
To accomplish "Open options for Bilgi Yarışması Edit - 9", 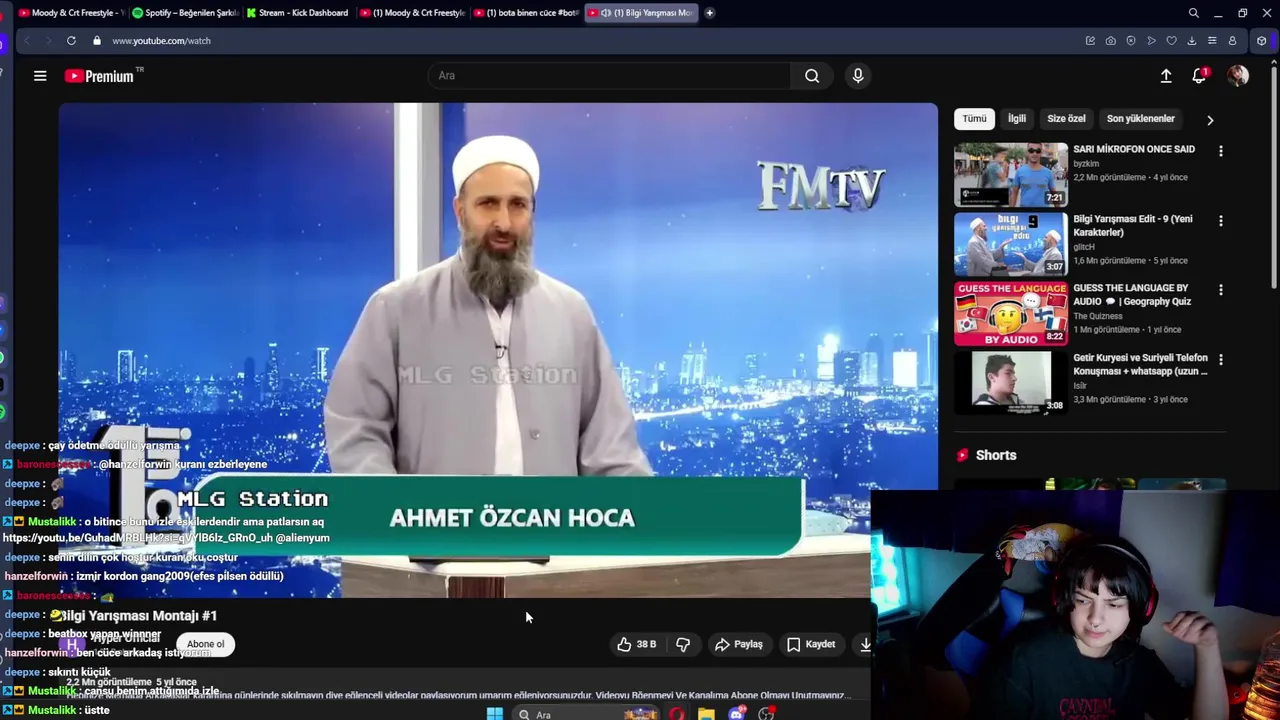I will 1220,221.
